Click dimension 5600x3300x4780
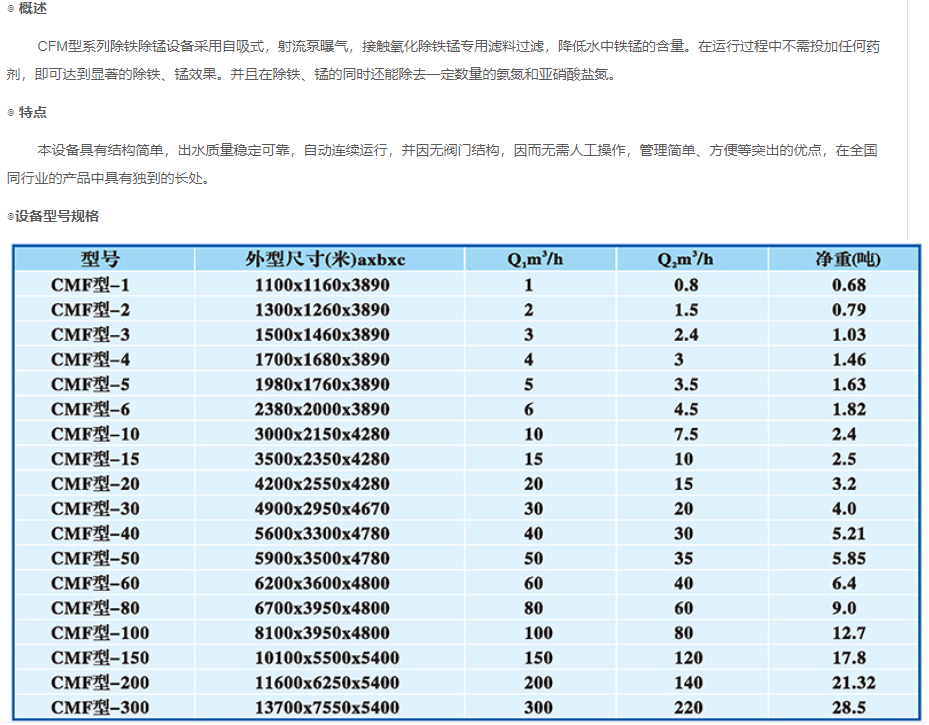Image resolution: width=929 pixels, height=725 pixels. pyautogui.click(x=322, y=534)
